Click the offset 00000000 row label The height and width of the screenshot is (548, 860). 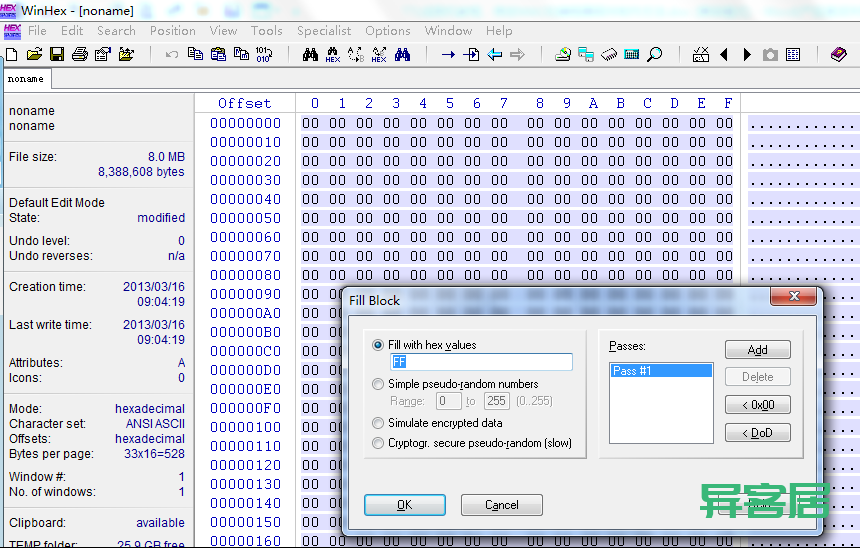(245, 123)
